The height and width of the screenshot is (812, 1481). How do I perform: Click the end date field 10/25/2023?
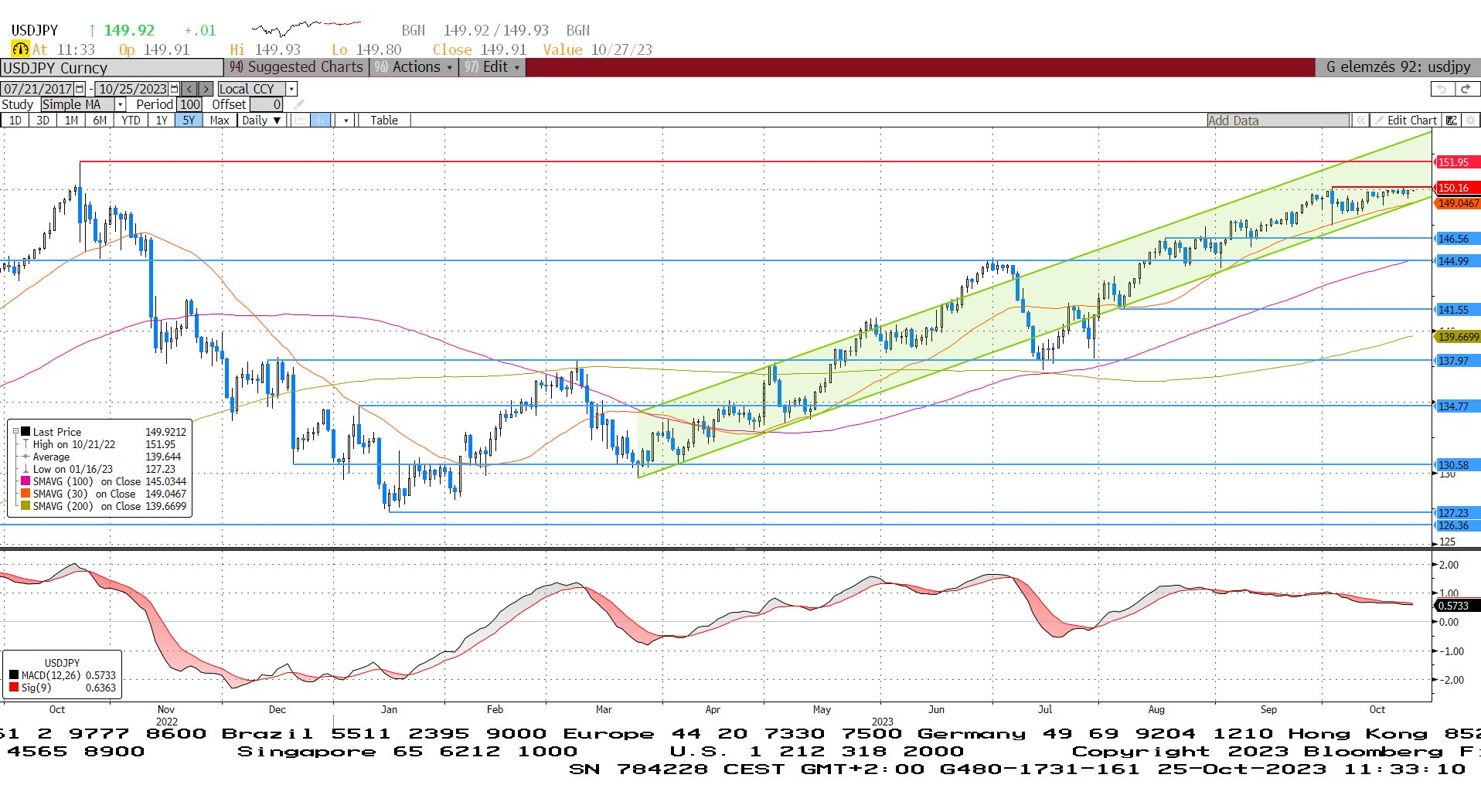pos(132,89)
